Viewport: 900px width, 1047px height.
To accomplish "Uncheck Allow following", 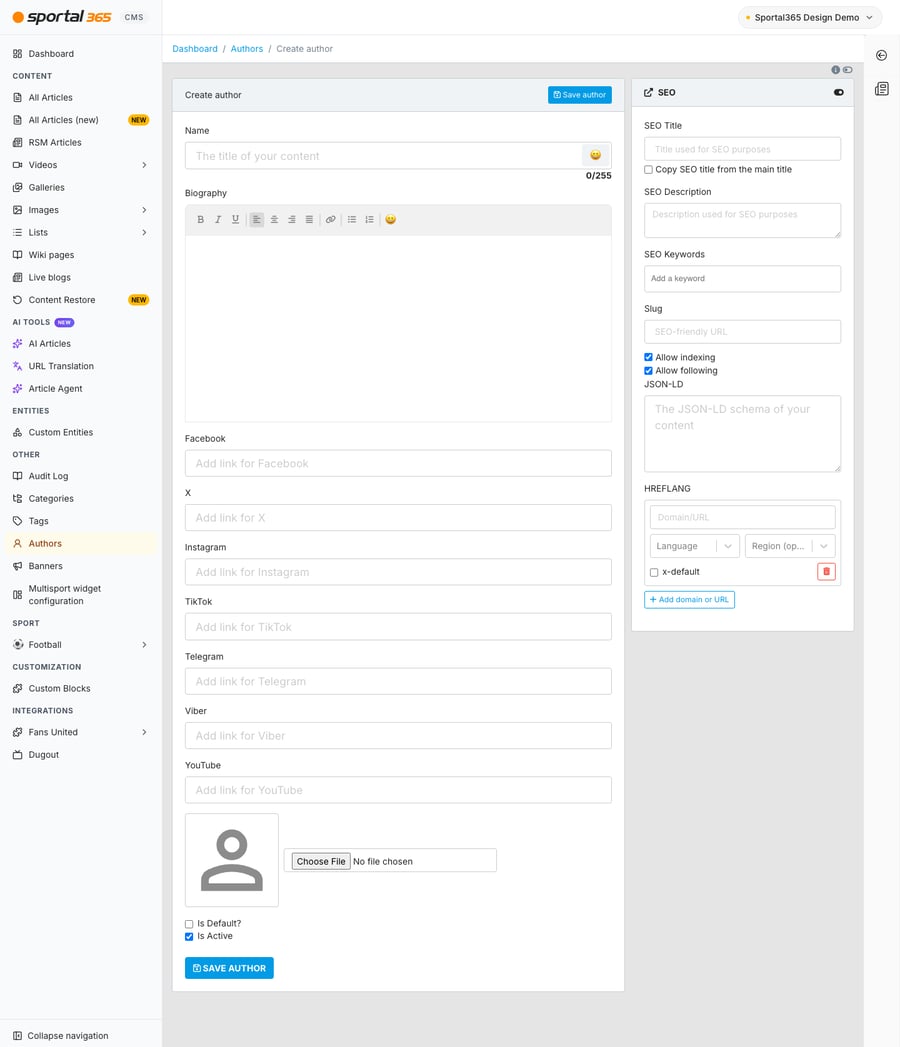I will pos(648,371).
